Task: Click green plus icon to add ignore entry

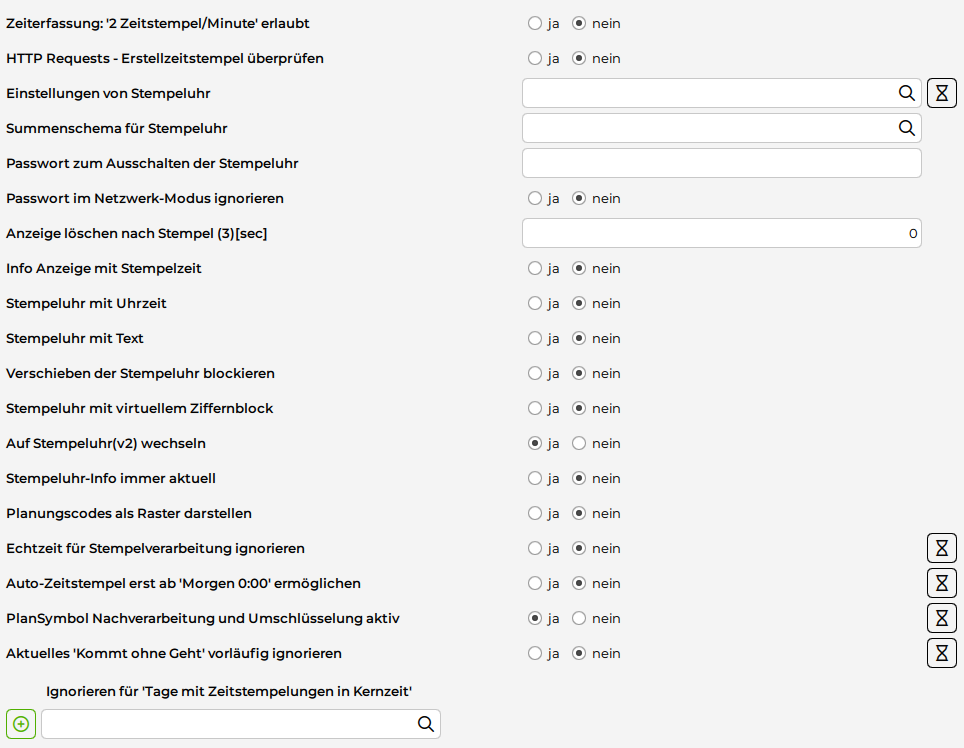Action: 21,724
